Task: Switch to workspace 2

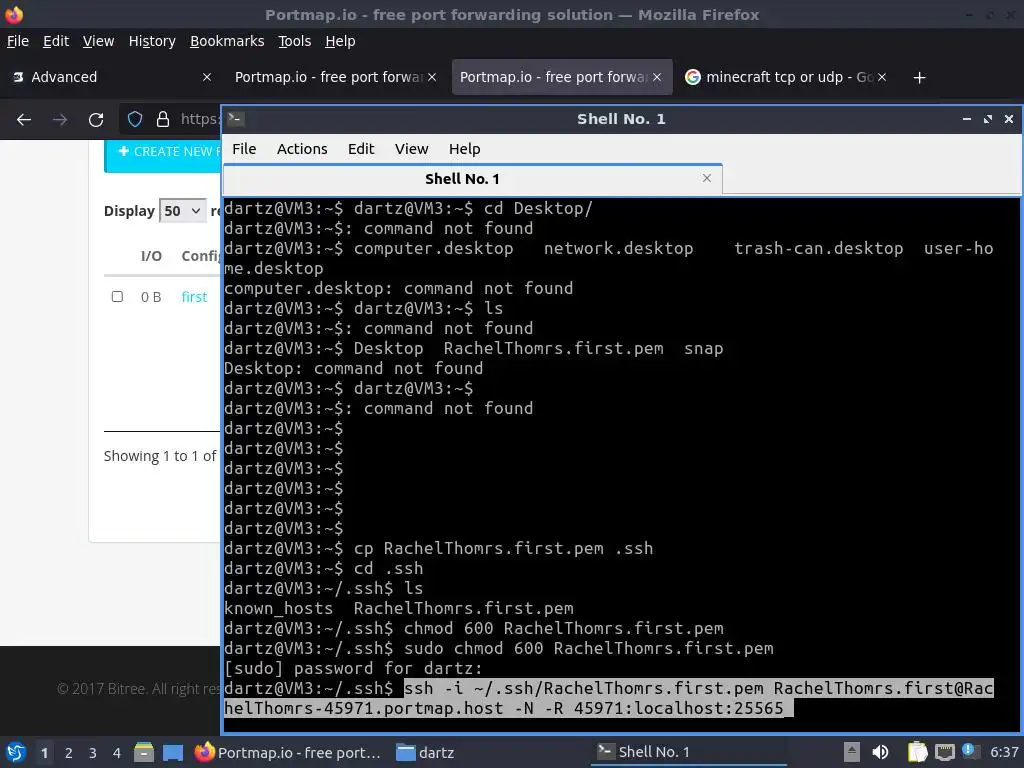Action: point(69,753)
